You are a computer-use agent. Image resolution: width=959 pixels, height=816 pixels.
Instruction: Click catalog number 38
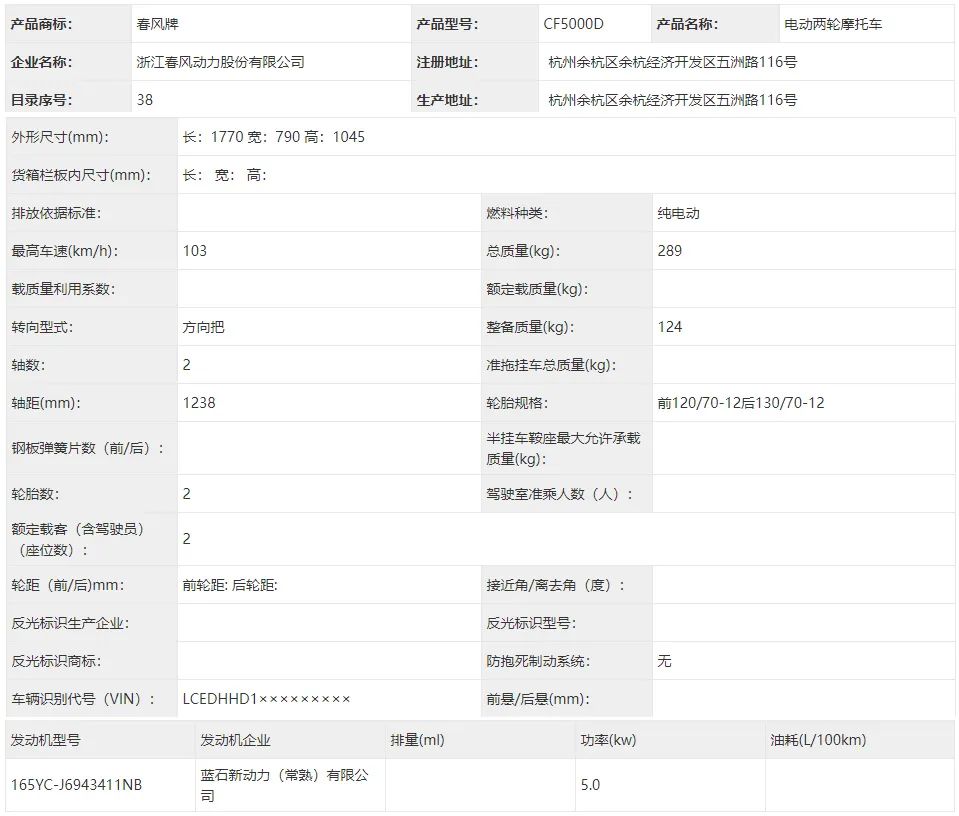click(x=145, y=100)
